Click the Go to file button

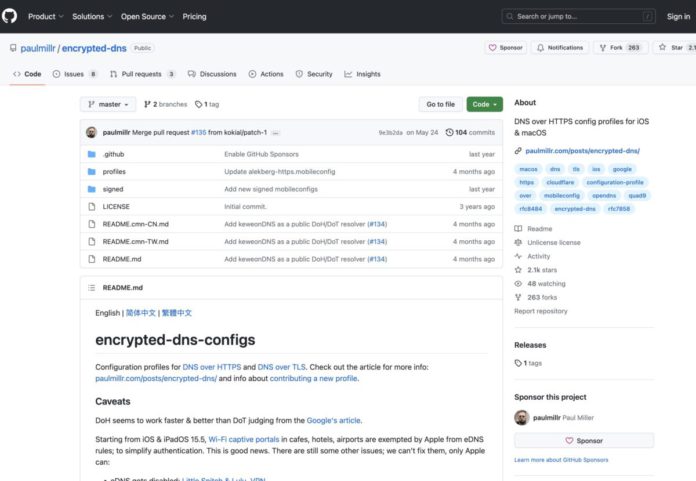pos(440,104)
